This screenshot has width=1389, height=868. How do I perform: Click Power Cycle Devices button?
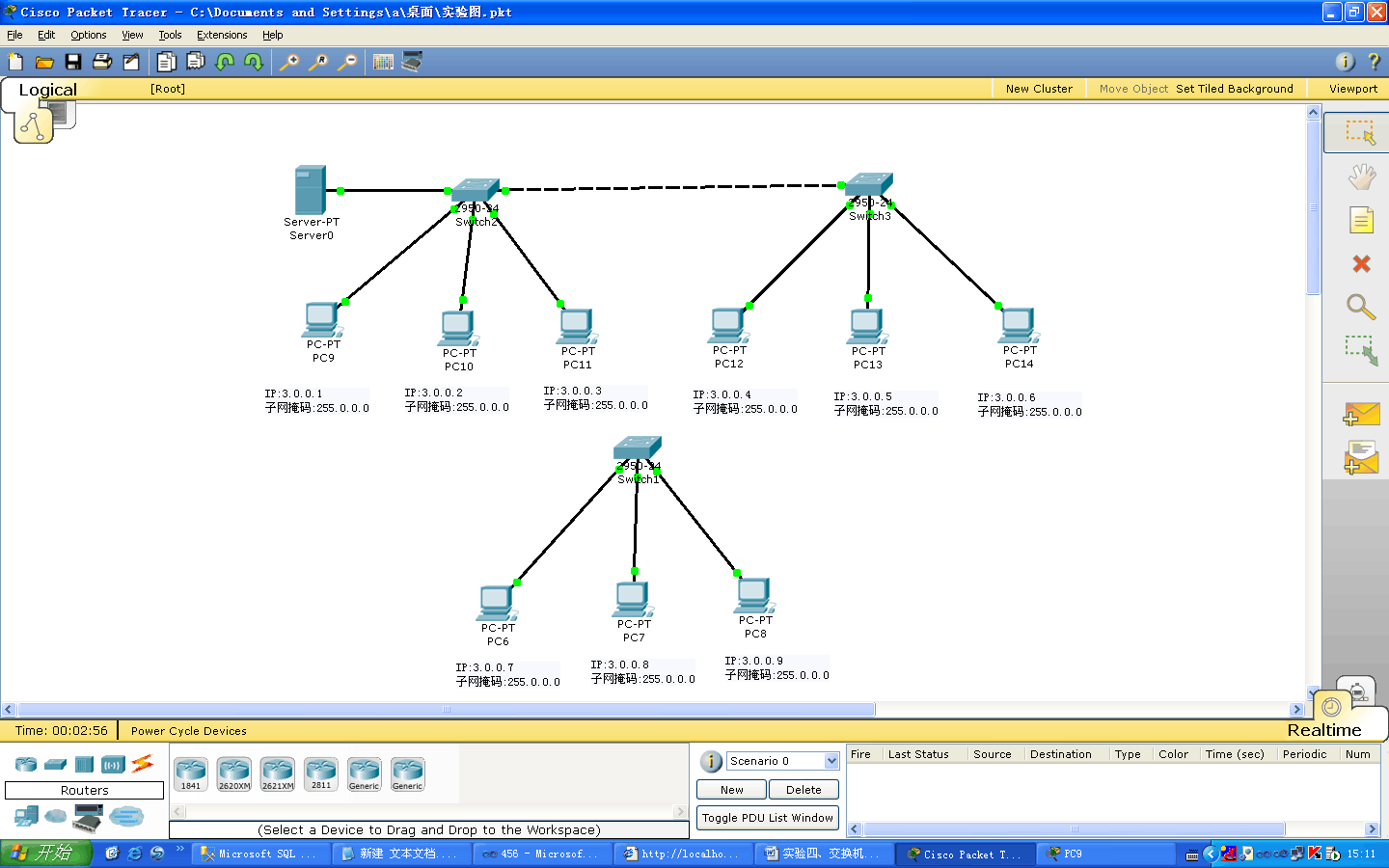click(189, 731)
